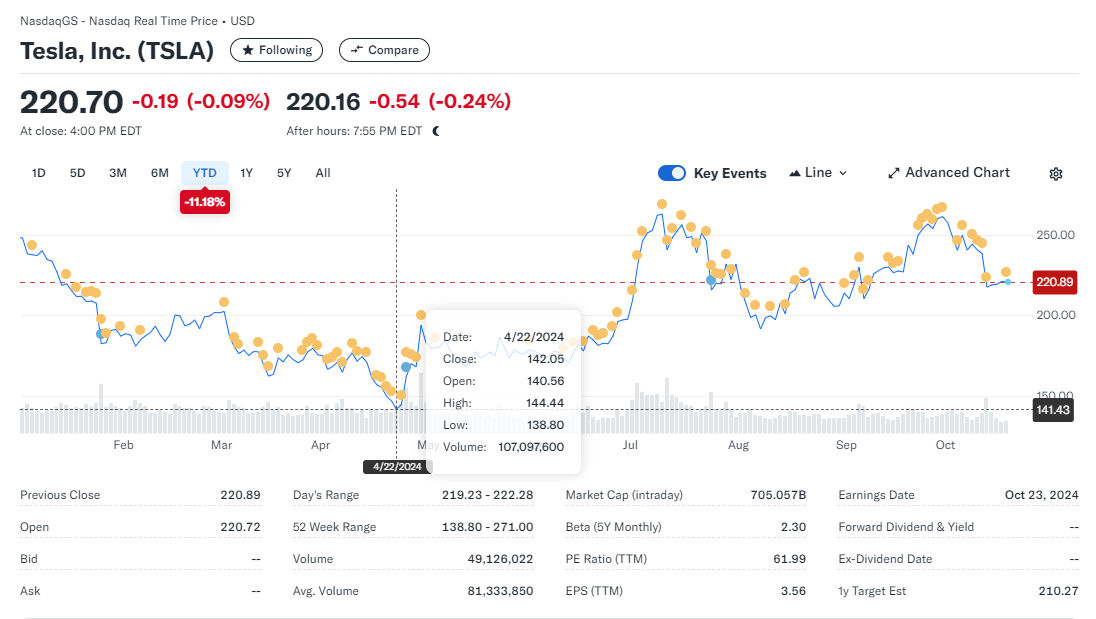The width and height of the screenshot is (1096, 619).
Task: Open chart settings gear icon
Action: (x=1055, y=174)
